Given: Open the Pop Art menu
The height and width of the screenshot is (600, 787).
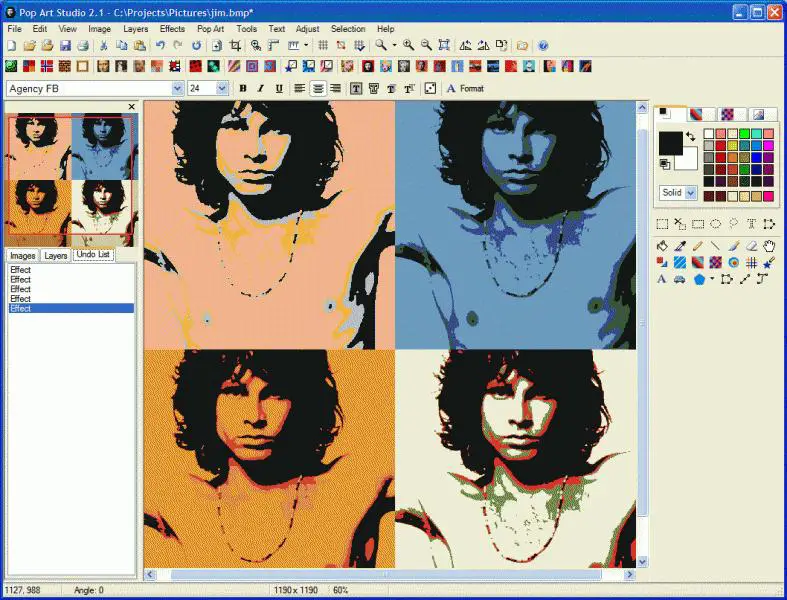Looking at the screenshot, I should tap(210, 29).
